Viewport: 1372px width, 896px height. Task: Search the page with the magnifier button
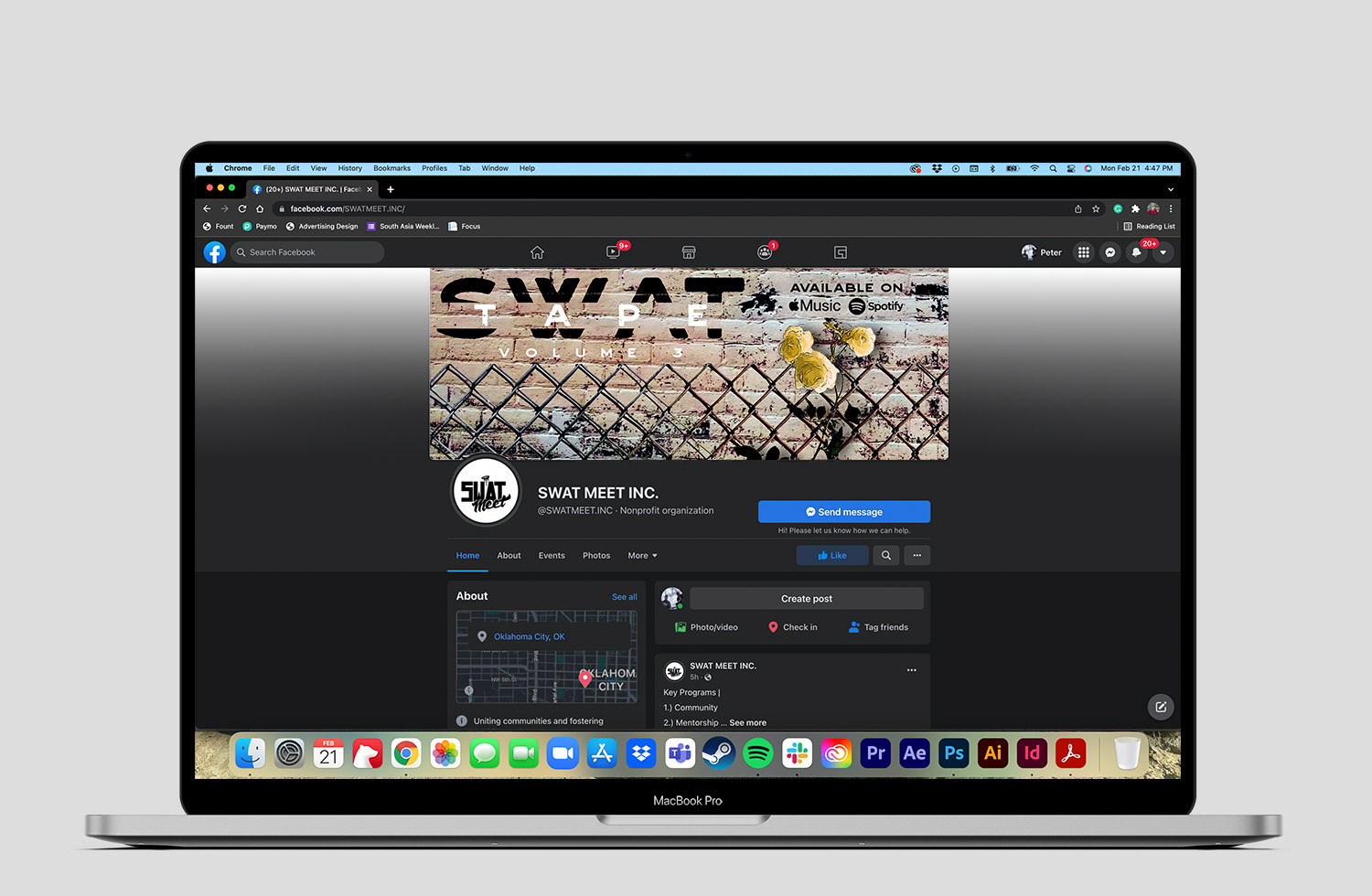(x=886, y=555)
